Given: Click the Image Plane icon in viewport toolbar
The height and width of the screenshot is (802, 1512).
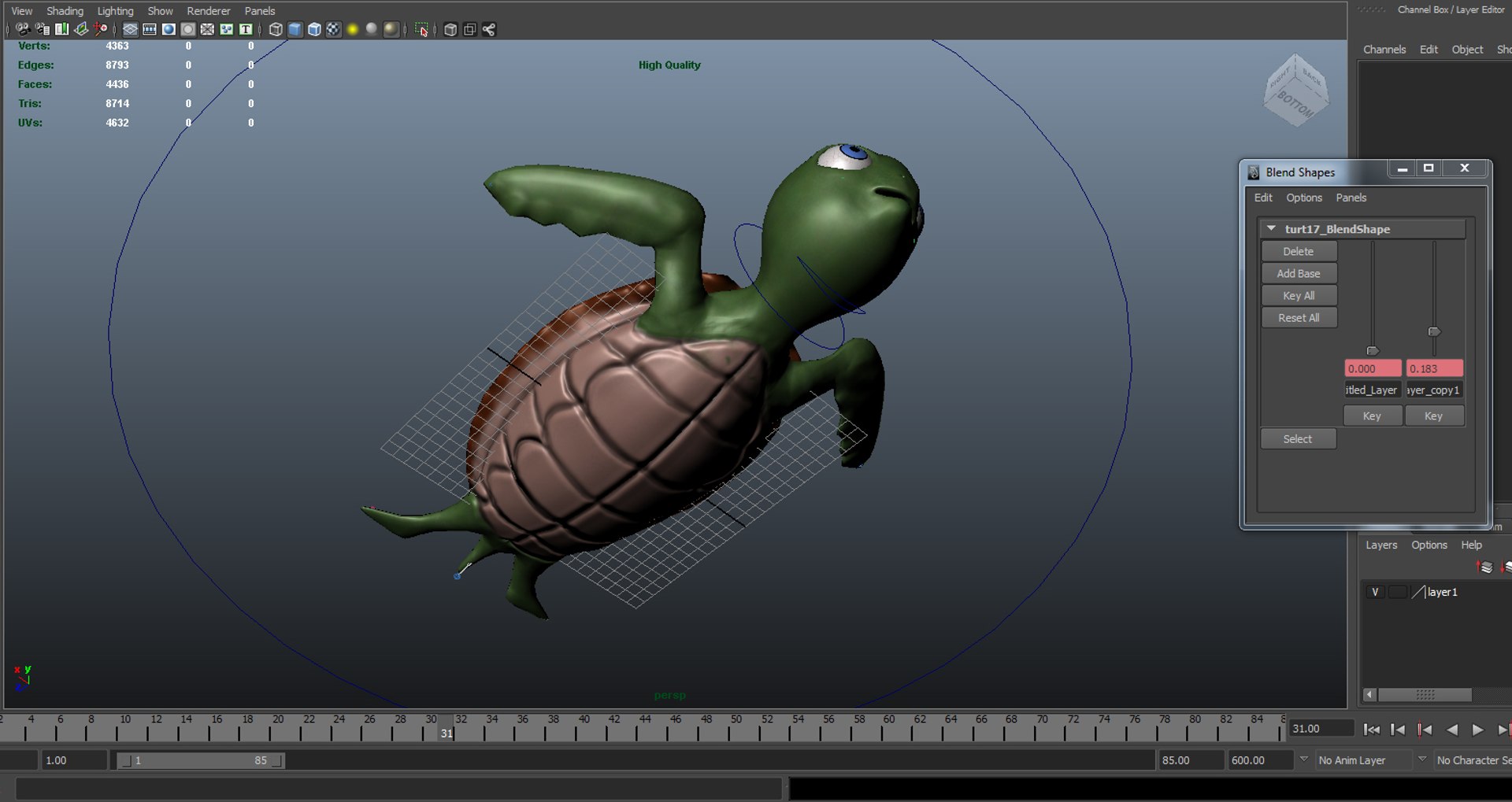Looking at the screenshot, I should 81,29.
